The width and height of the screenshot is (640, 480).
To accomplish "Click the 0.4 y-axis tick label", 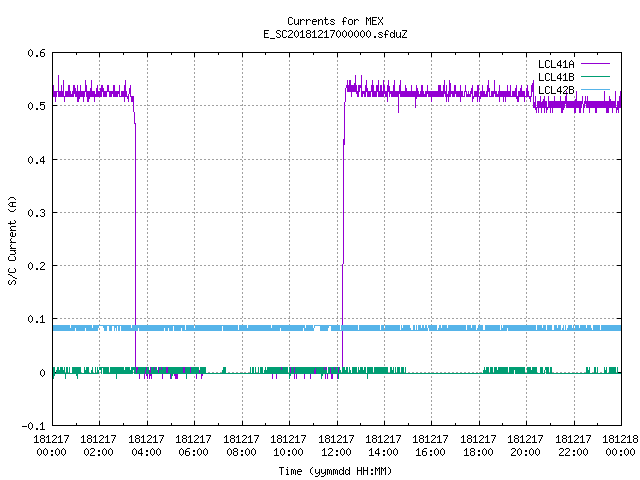I will point(36,160).
